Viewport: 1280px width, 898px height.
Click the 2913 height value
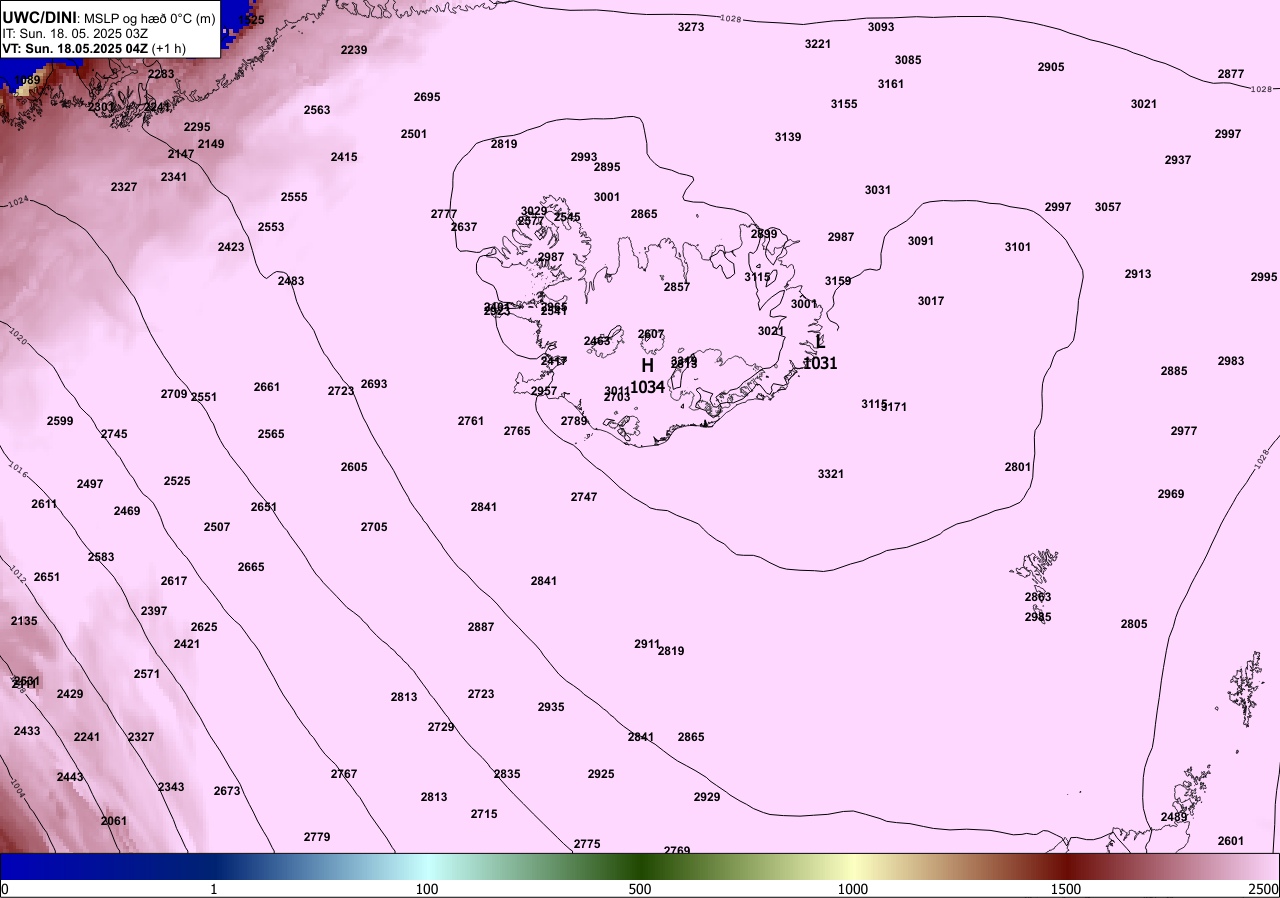[x=1138, y=274]
